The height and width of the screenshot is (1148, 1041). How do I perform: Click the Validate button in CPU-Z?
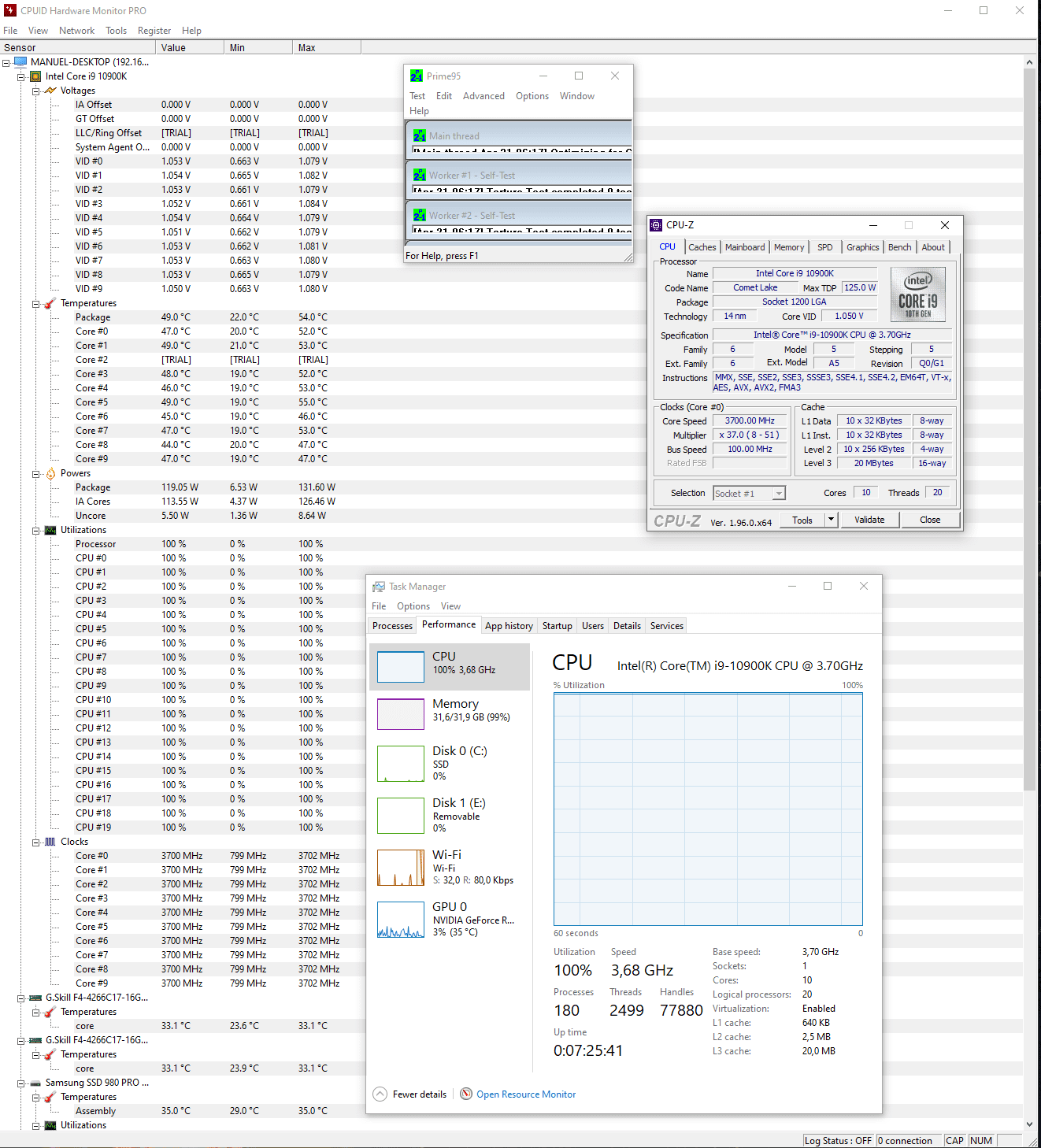pos(869,520)
